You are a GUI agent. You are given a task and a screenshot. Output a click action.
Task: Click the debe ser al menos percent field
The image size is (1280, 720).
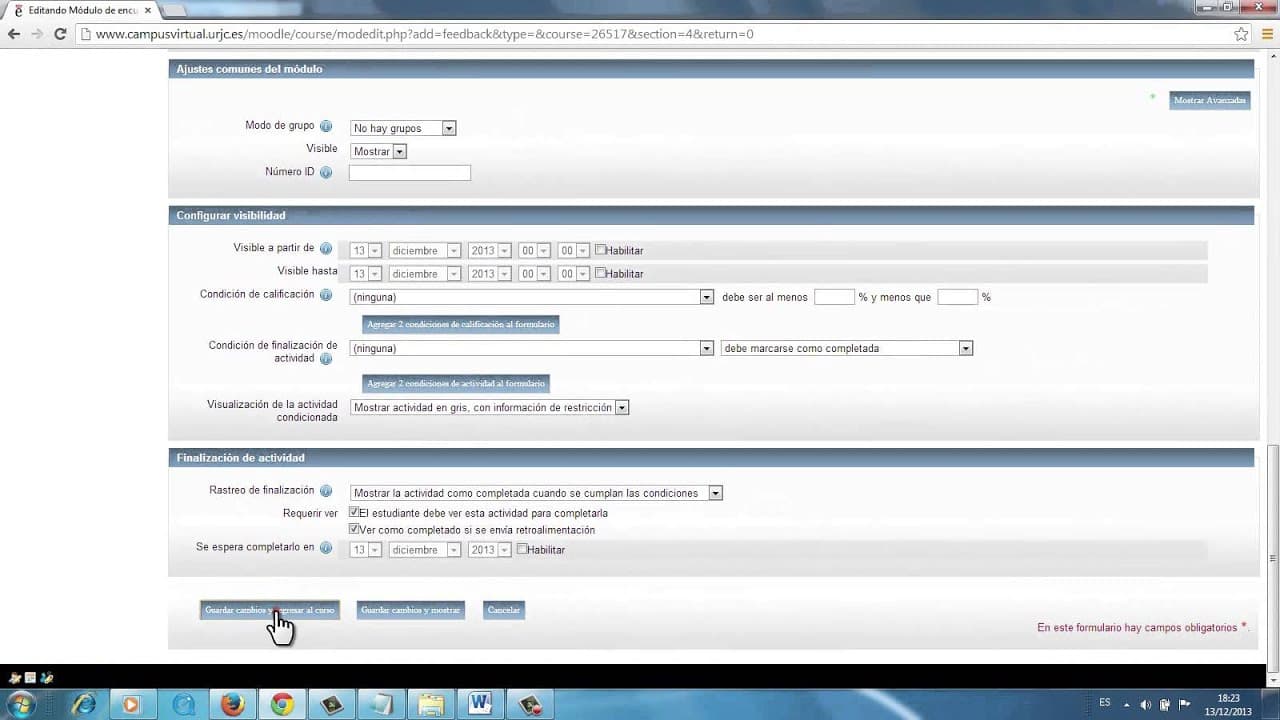pos(834,297)
